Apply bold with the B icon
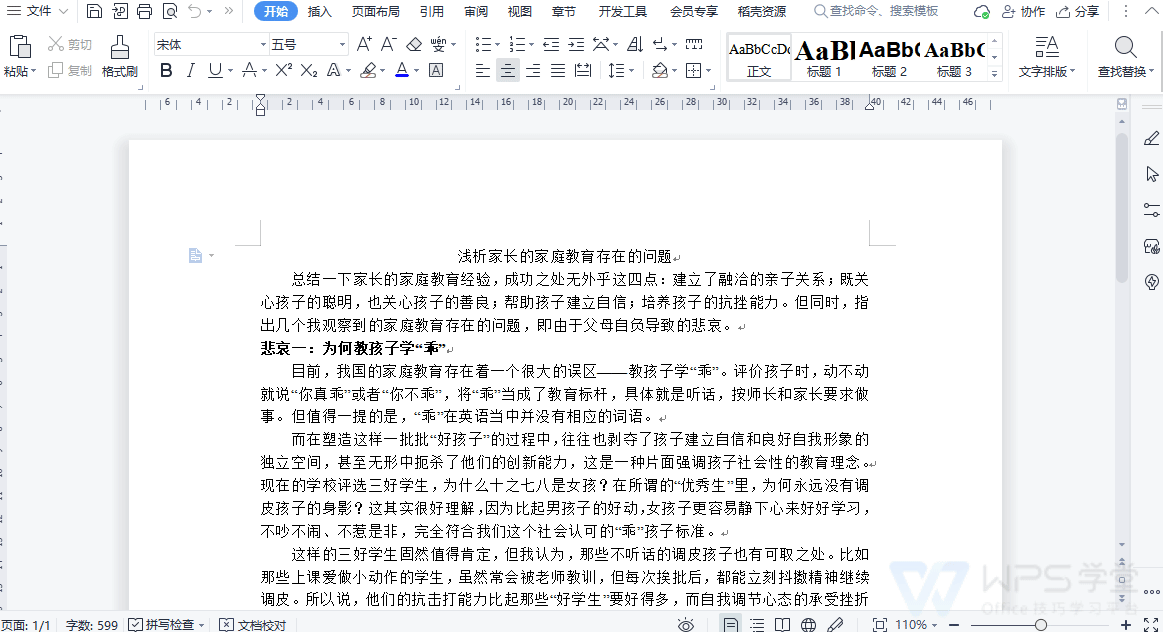The width and height of the screenshot is (1163, 632). point(166,70)
